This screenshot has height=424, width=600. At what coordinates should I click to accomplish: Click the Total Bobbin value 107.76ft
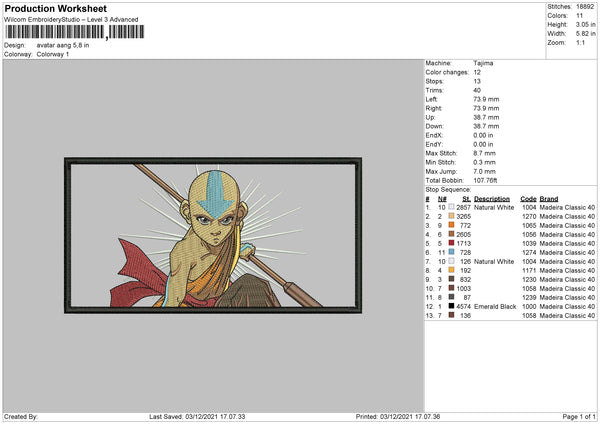click(485, 180)
